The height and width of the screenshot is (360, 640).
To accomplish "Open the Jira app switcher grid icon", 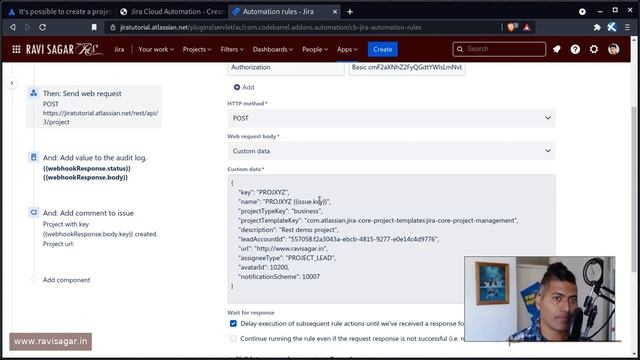I will (16, 49).
